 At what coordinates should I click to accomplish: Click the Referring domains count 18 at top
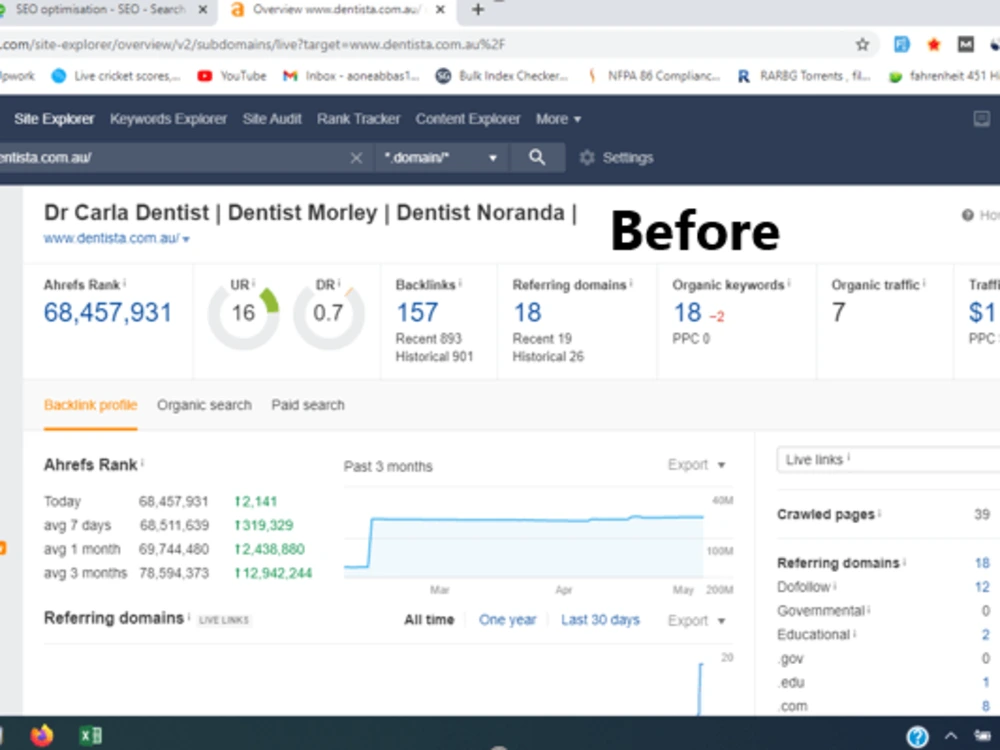point(527,312)
